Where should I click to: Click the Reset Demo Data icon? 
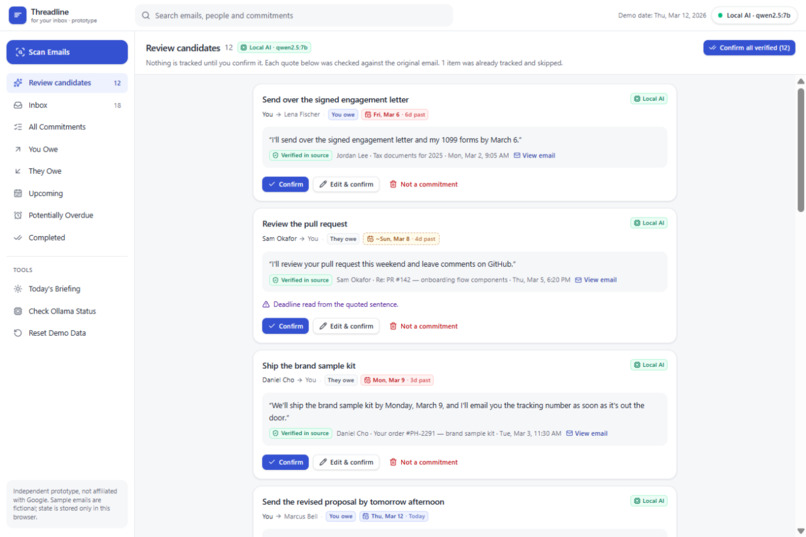click(x=18, y=333)
